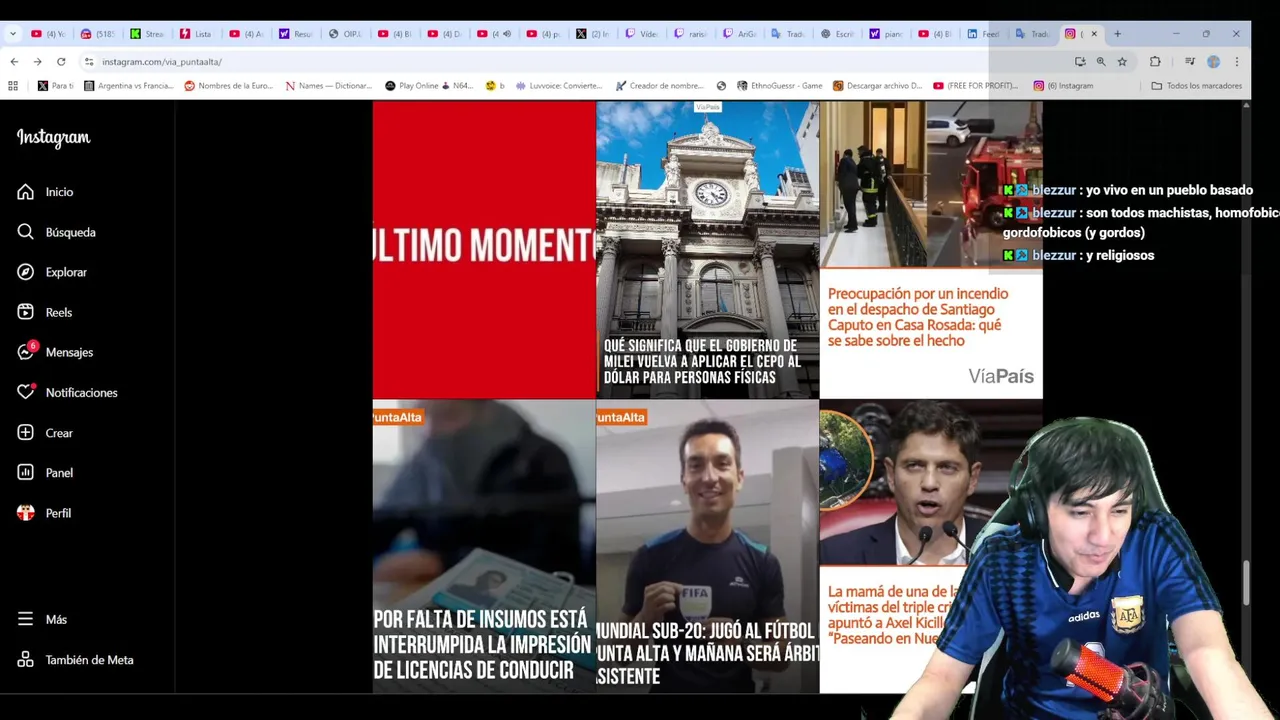Reload the Instagram page
The width and height of the screenshot is (1280, 720).
[61, 61]
